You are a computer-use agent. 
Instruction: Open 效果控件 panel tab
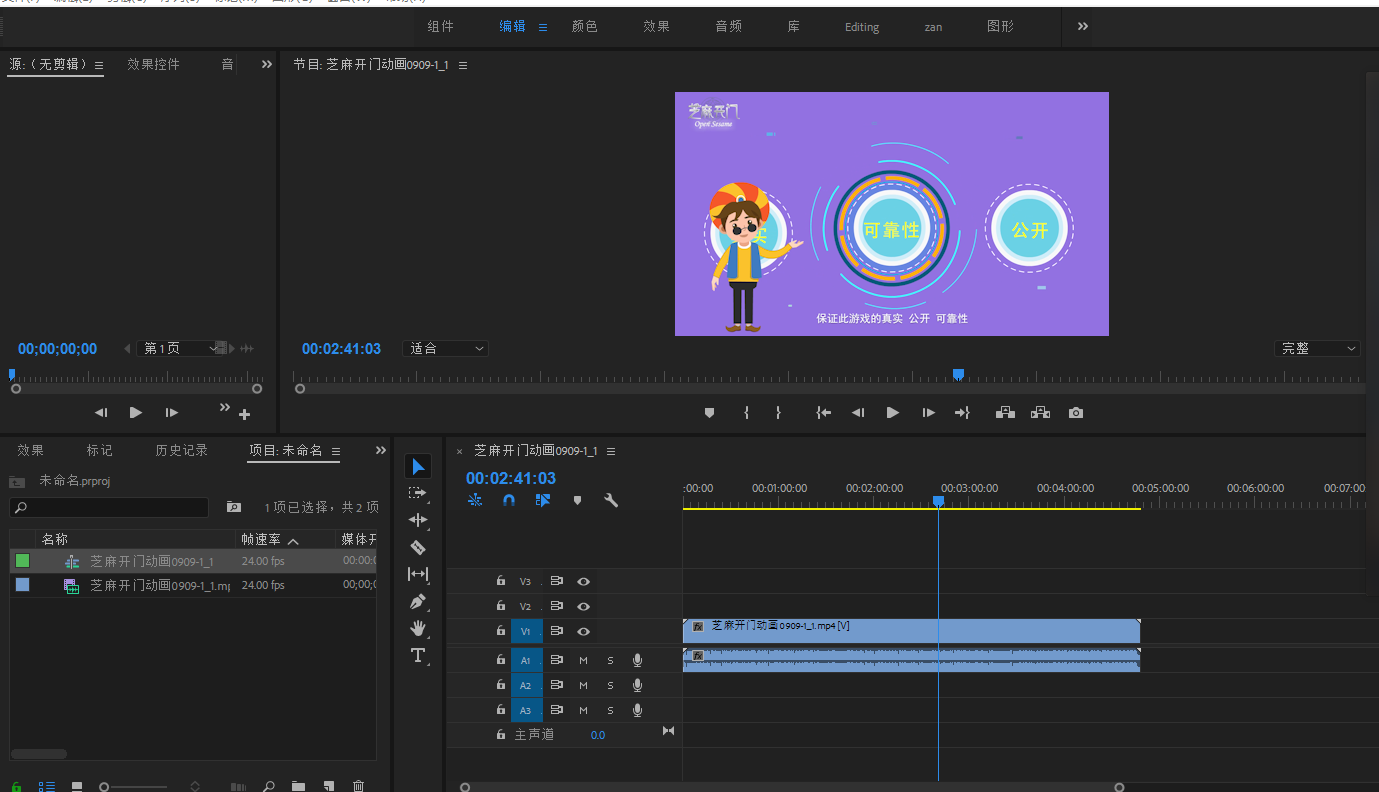(x=153, y=64)
